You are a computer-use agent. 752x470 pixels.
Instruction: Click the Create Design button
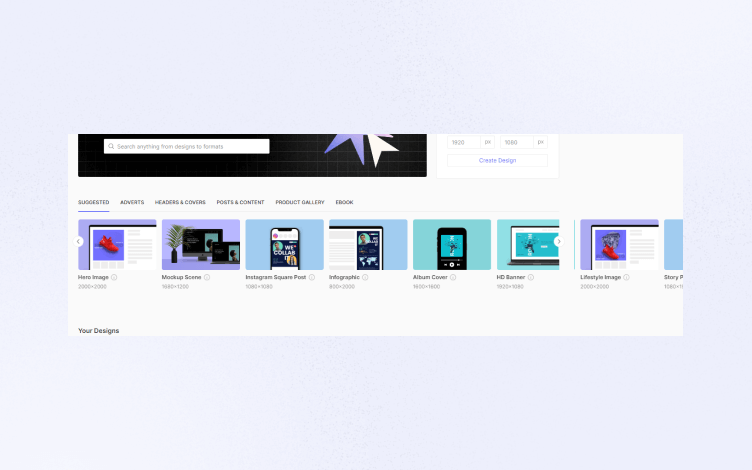coord(497,161)
